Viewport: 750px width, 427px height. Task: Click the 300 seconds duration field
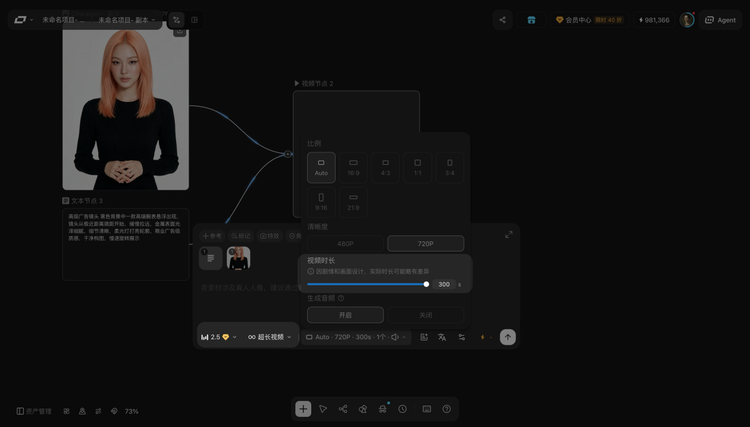click(x=444, y=284)
